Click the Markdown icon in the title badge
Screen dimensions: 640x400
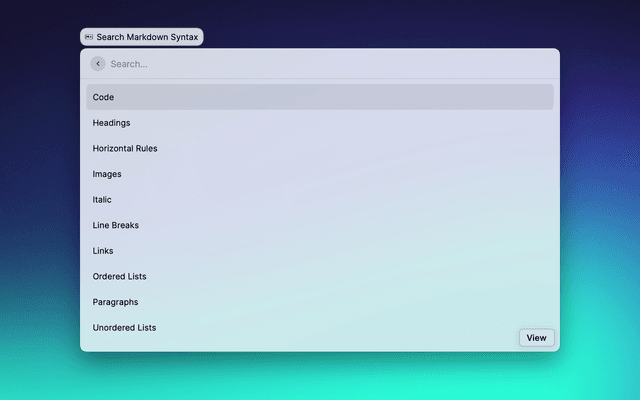tap(89, 37)
